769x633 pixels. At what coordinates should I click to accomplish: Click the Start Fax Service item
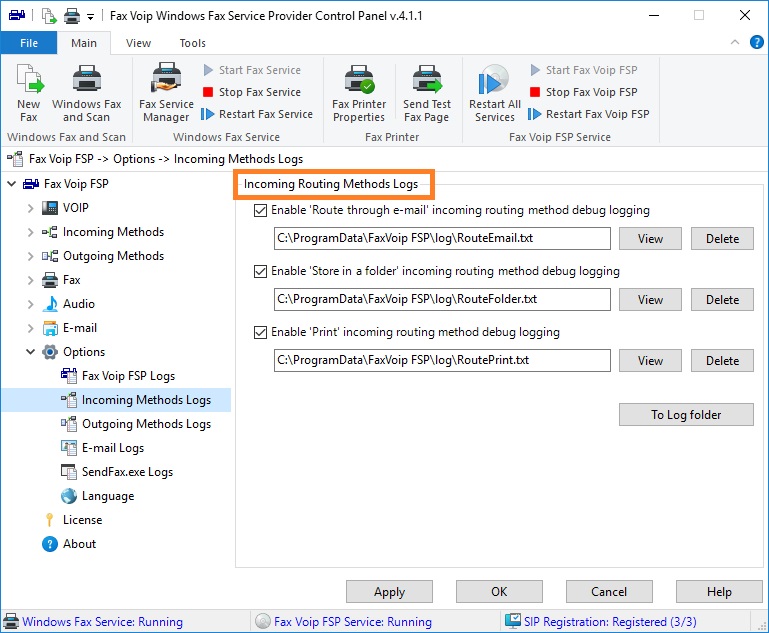[252, 70]
